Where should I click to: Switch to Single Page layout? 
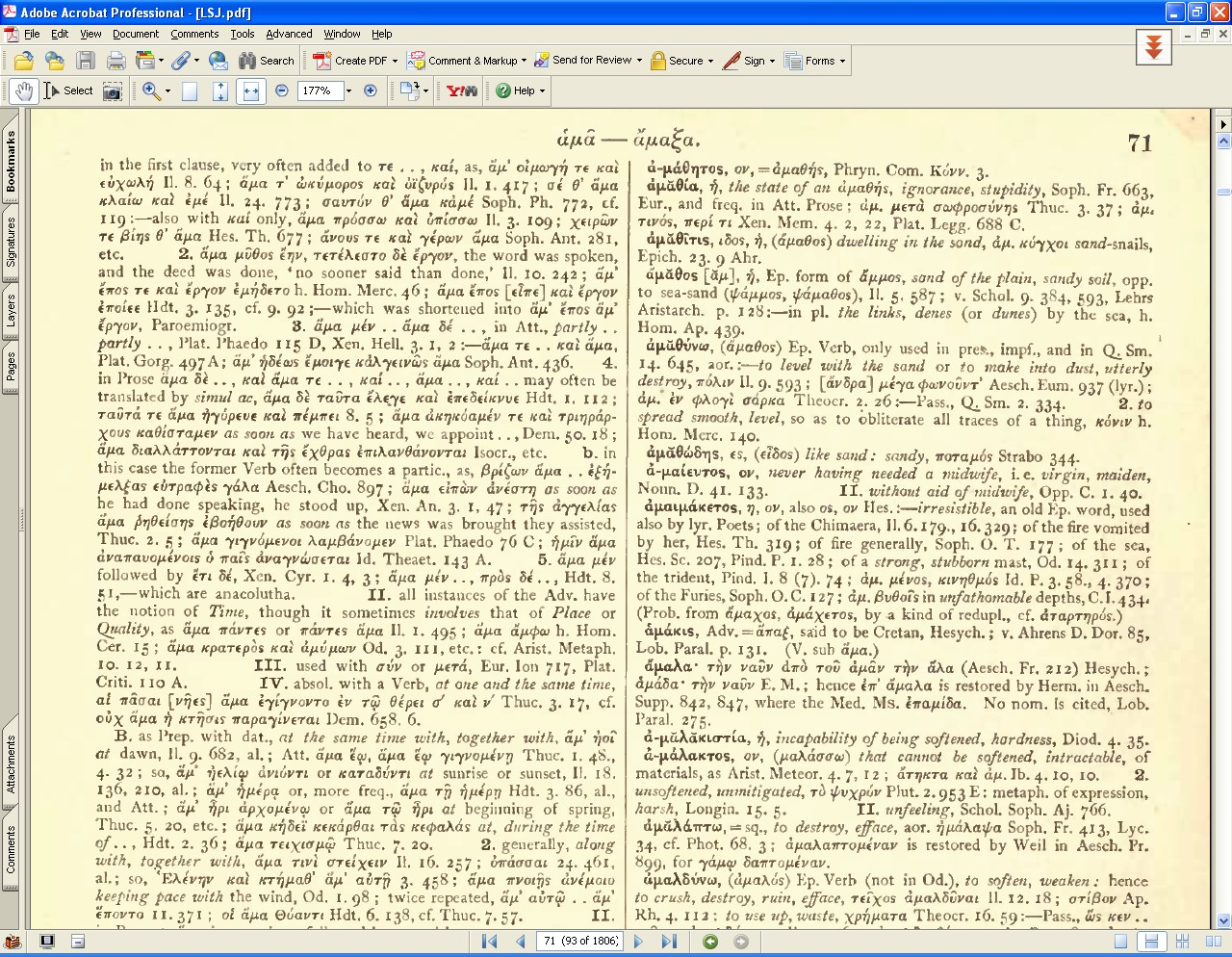[1120, 942]
